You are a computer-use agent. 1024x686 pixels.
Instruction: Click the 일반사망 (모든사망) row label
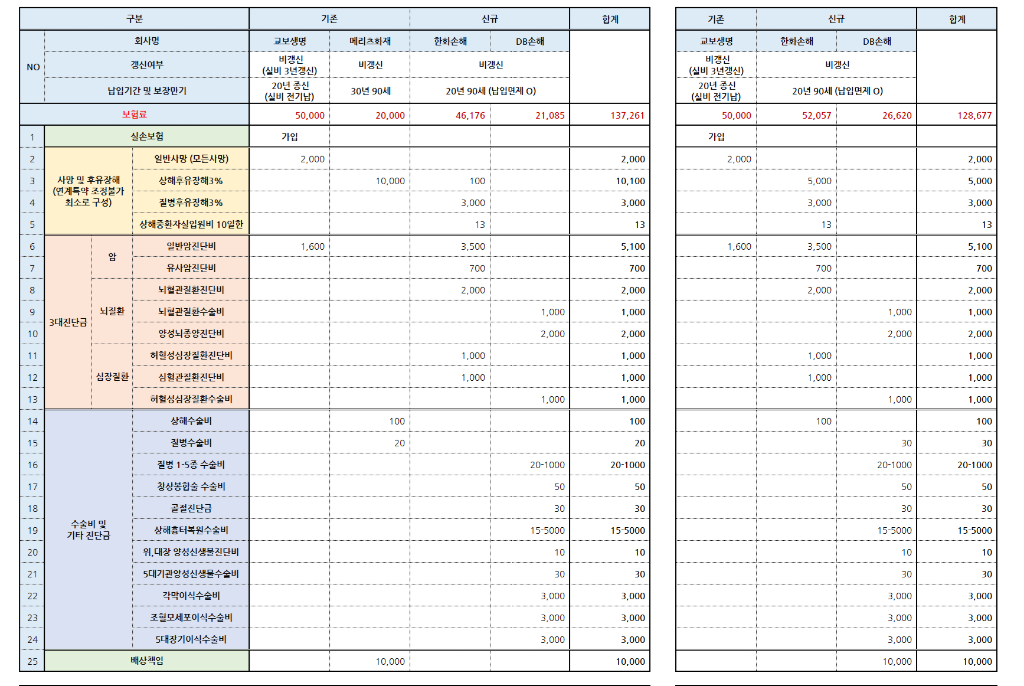[190, 159]
